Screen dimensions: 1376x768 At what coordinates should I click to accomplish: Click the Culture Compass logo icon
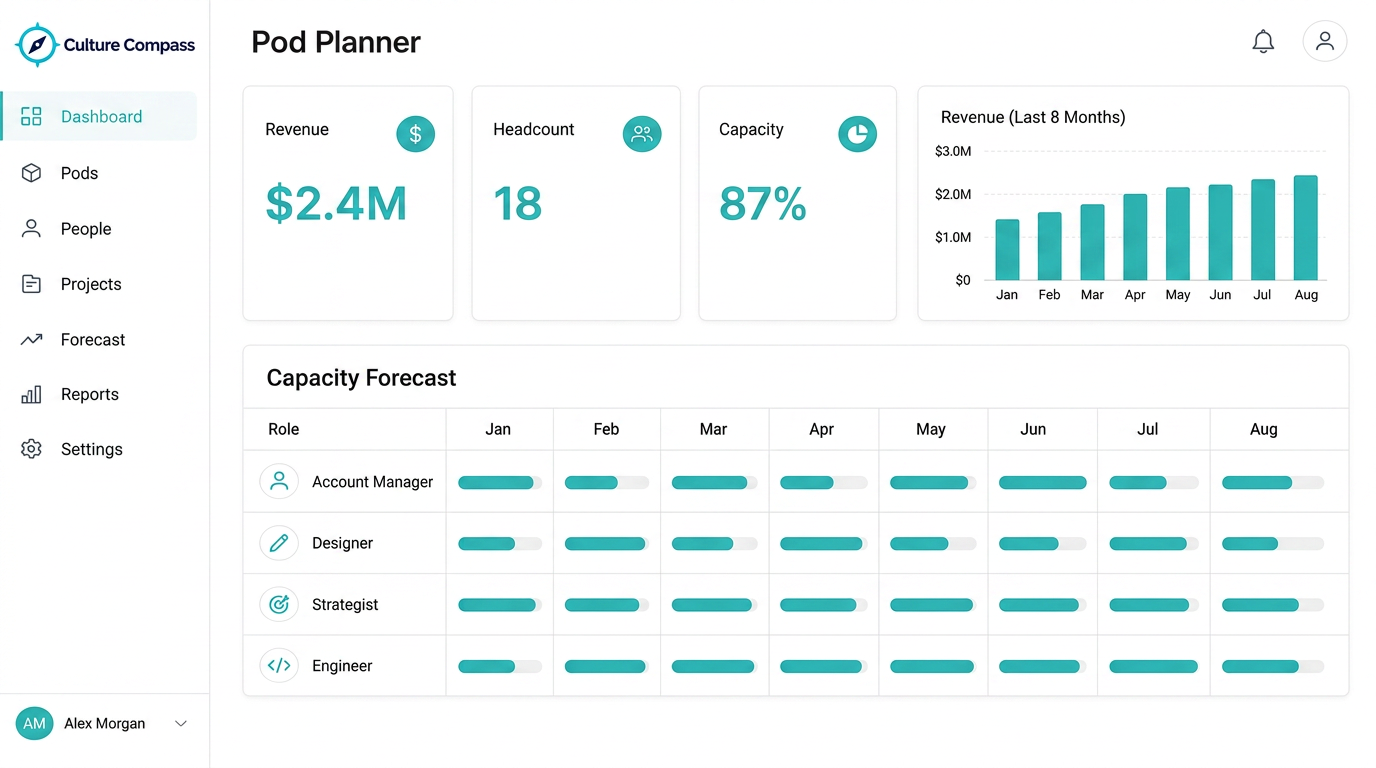pyautogui.click(x=37, y=44)
